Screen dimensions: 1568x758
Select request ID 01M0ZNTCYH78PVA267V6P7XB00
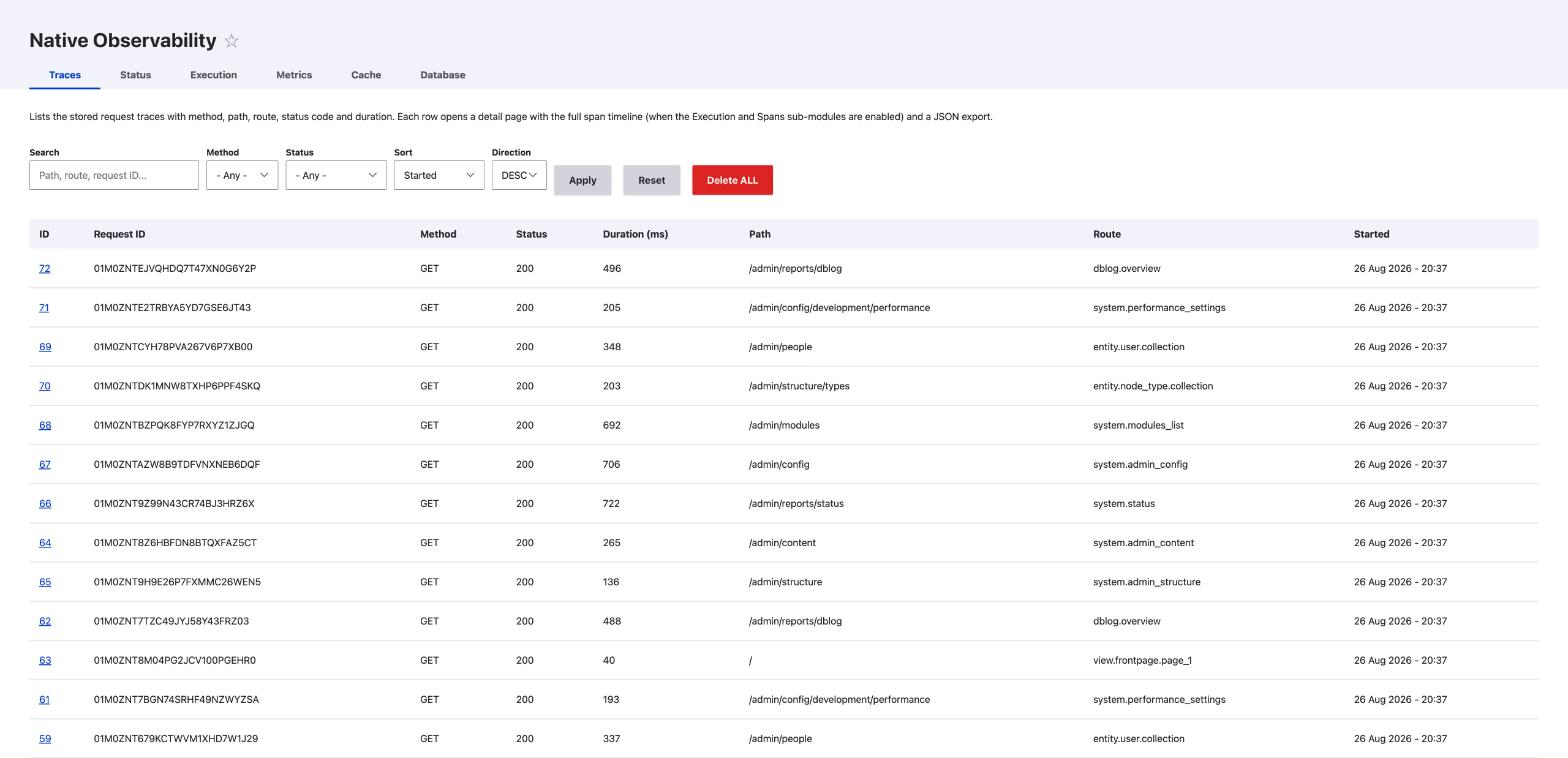point(173,347)
